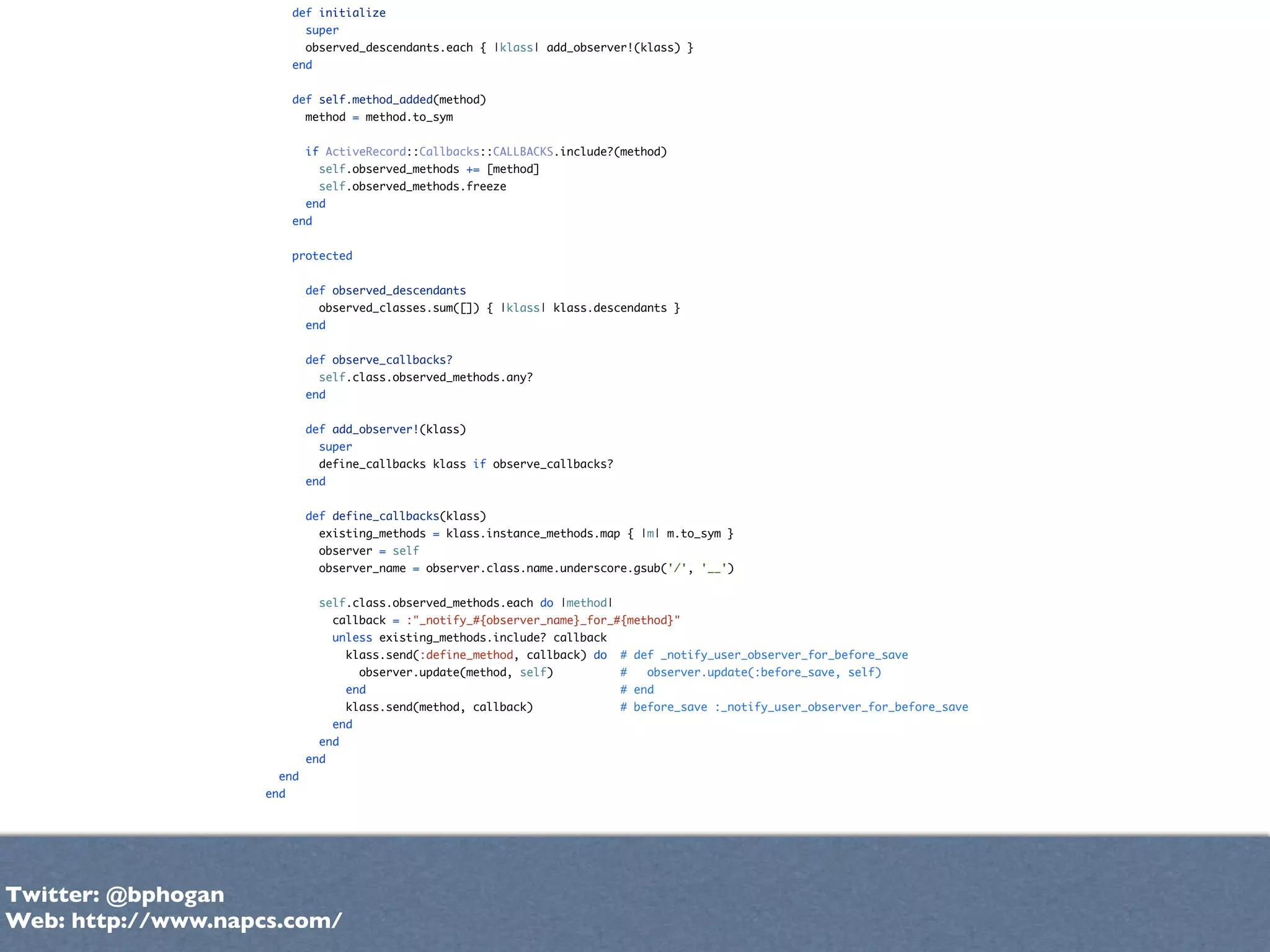Click 'self.class.observed_methods.any?' line
Image resolution: width=1270 pixels, height=952 pixels.
pyautogui.click(x=426, y=377)
